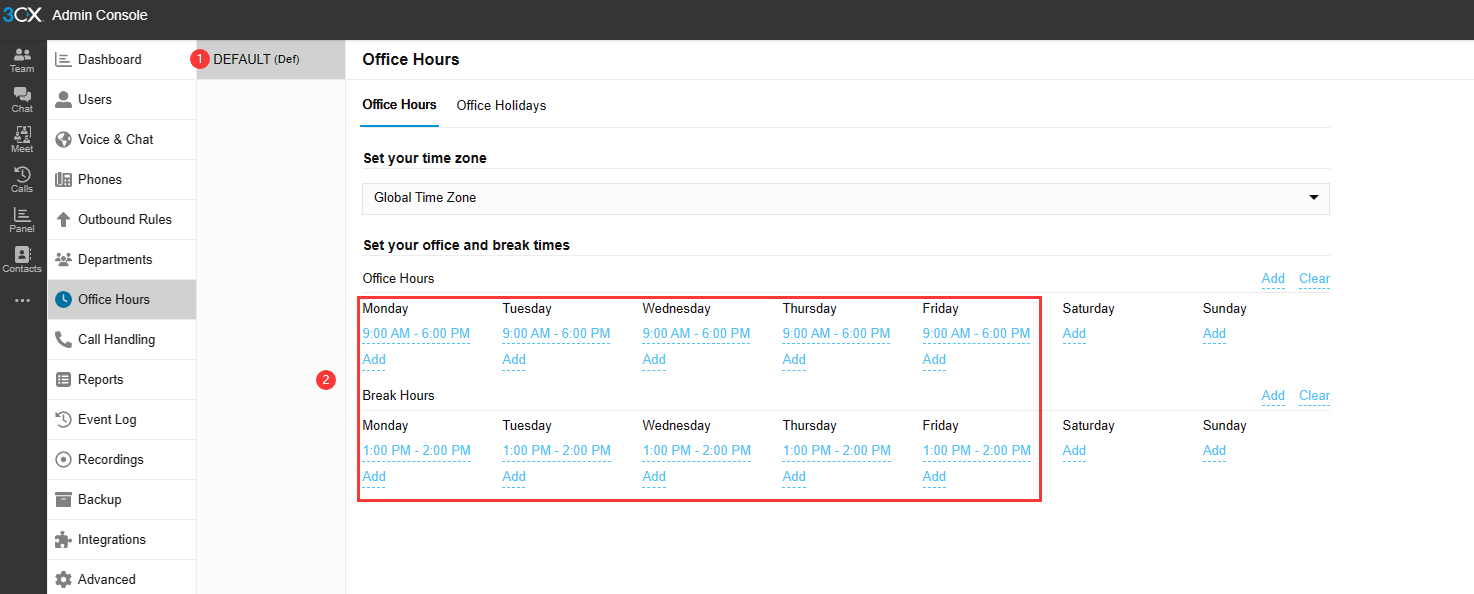Select the DEFAULT department entry
The width and height of the screenshot is (1474, 594).
(271, 59)
